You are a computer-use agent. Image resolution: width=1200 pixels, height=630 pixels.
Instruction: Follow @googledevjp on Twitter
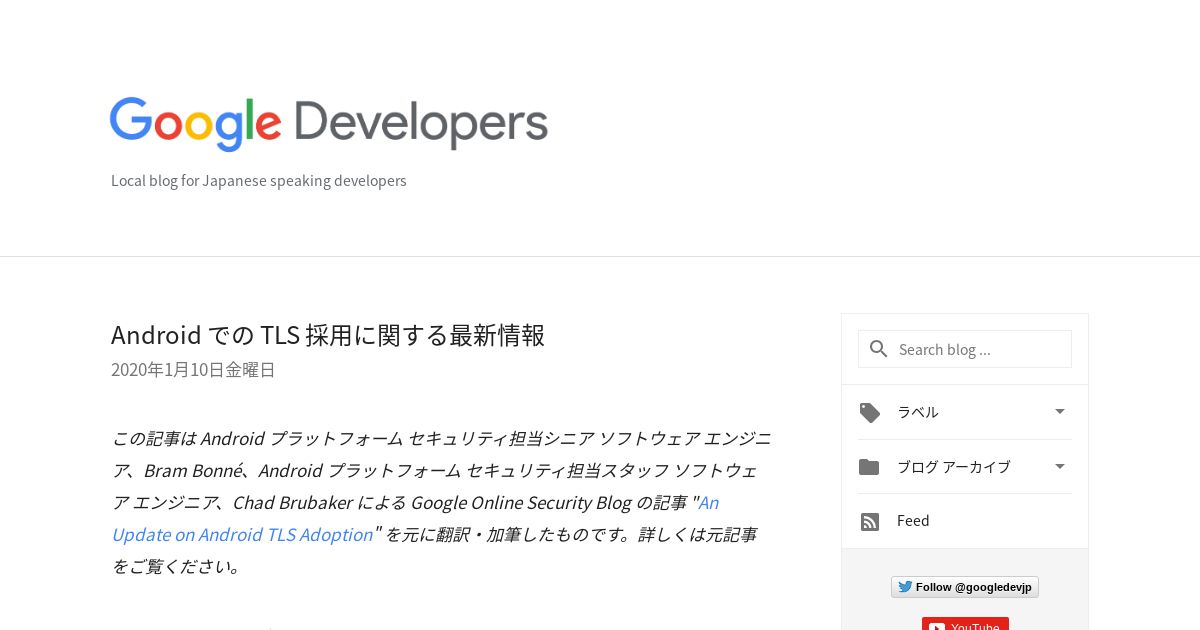tap(965, 587)
